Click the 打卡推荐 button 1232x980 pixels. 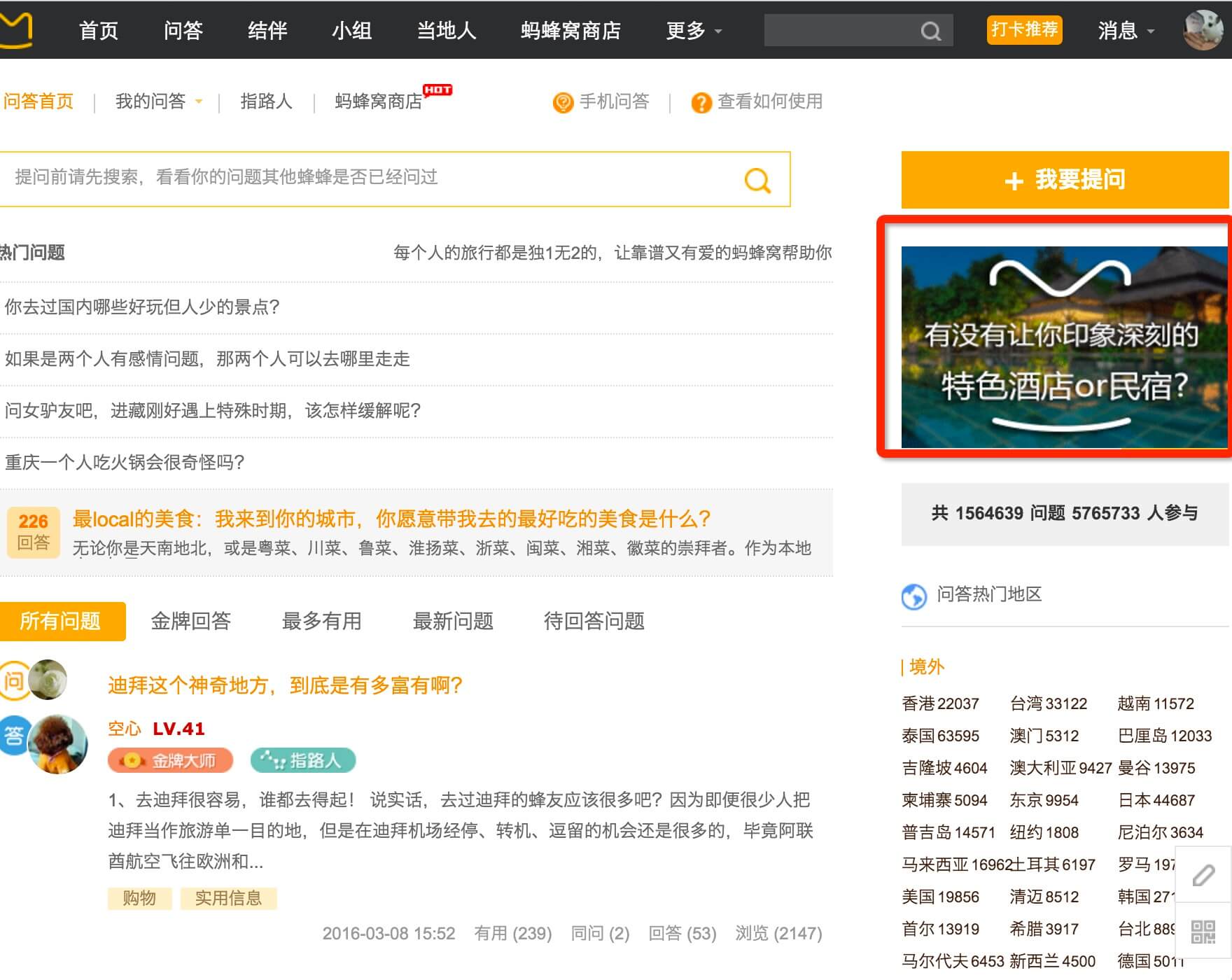tap(1024, 30)
